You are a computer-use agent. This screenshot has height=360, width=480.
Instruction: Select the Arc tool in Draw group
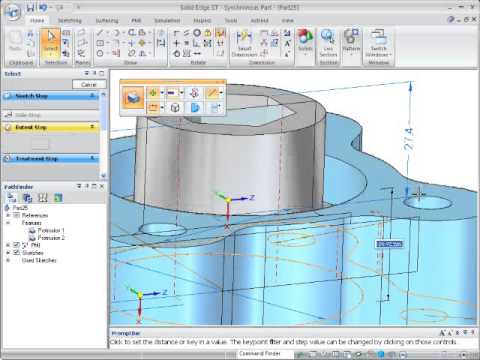click(x=115, y=33)
